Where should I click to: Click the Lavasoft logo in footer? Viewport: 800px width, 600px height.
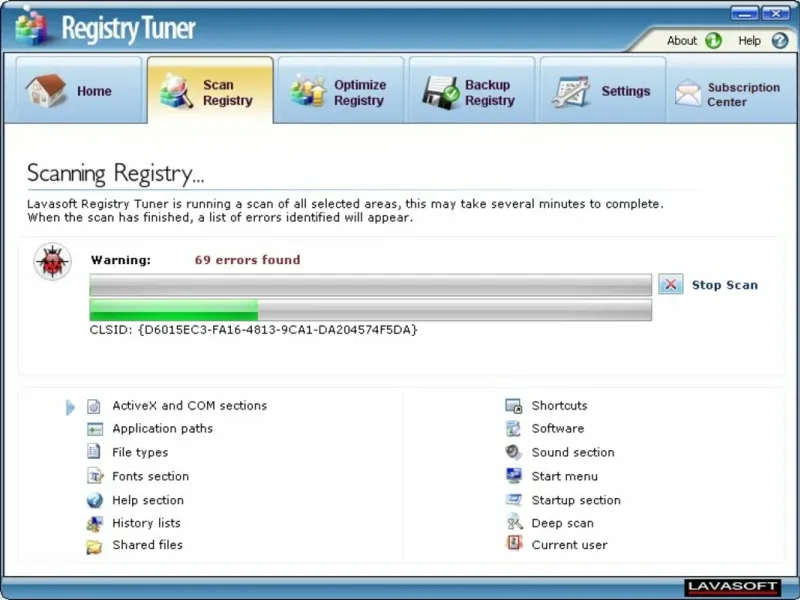pyautogui.click(x=733, y=587)
